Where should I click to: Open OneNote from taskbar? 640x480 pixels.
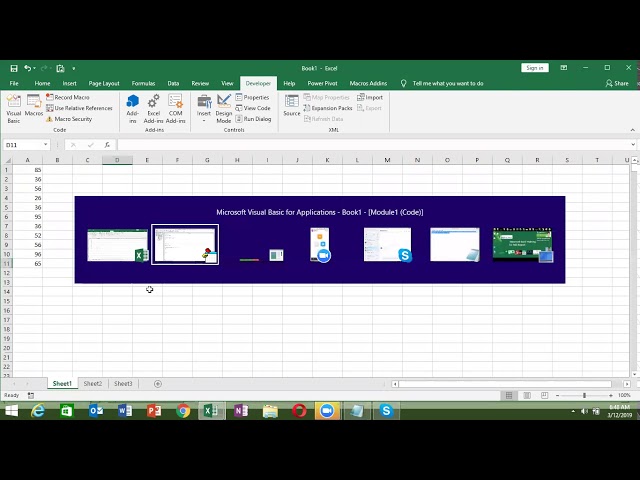(241, 411)
